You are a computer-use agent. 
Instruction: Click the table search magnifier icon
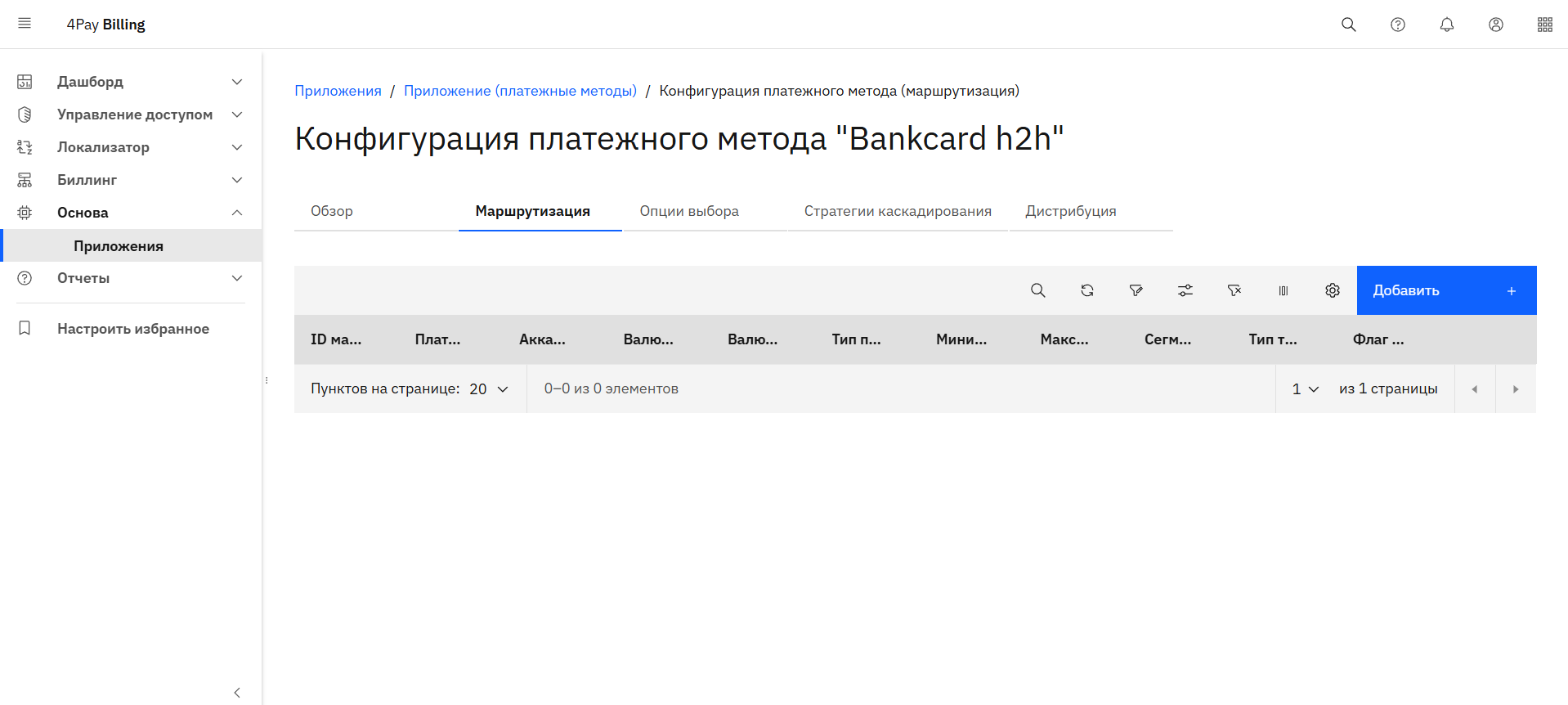pos(1037,290)
